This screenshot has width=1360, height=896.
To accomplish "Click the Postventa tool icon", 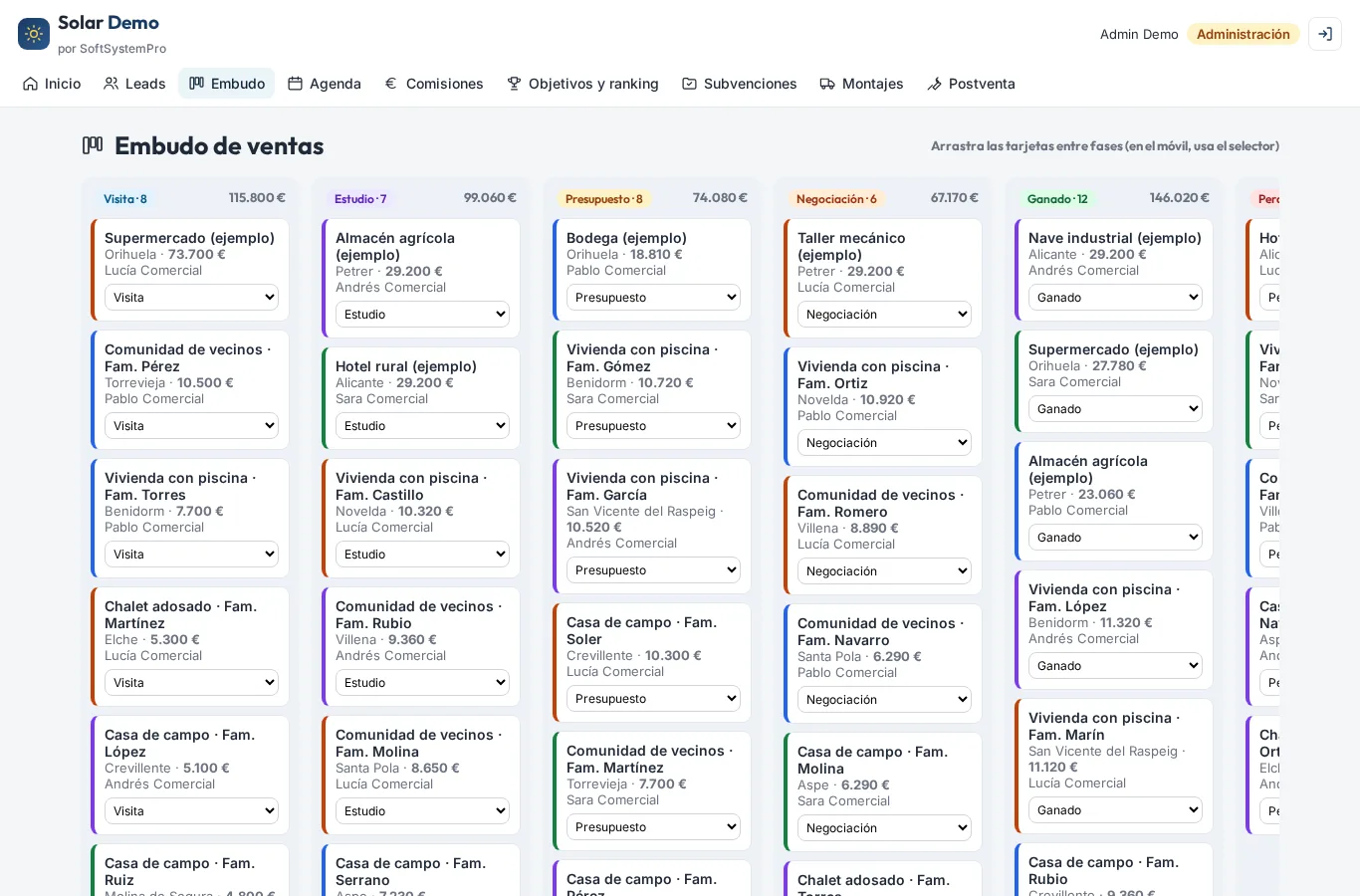I will pyautogui.click(x=935, y=84).
